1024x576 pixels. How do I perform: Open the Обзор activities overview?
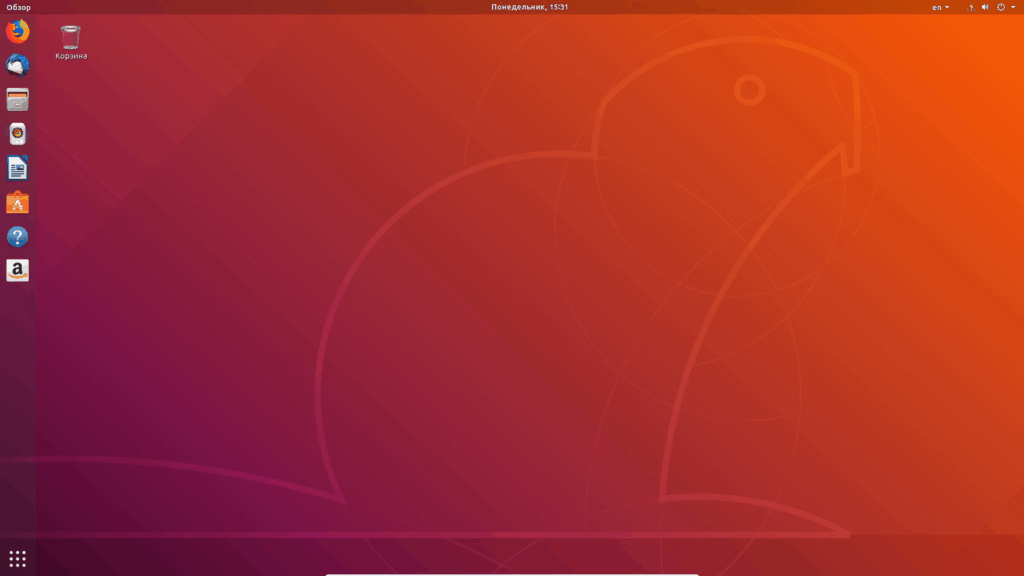coord(18,7)
